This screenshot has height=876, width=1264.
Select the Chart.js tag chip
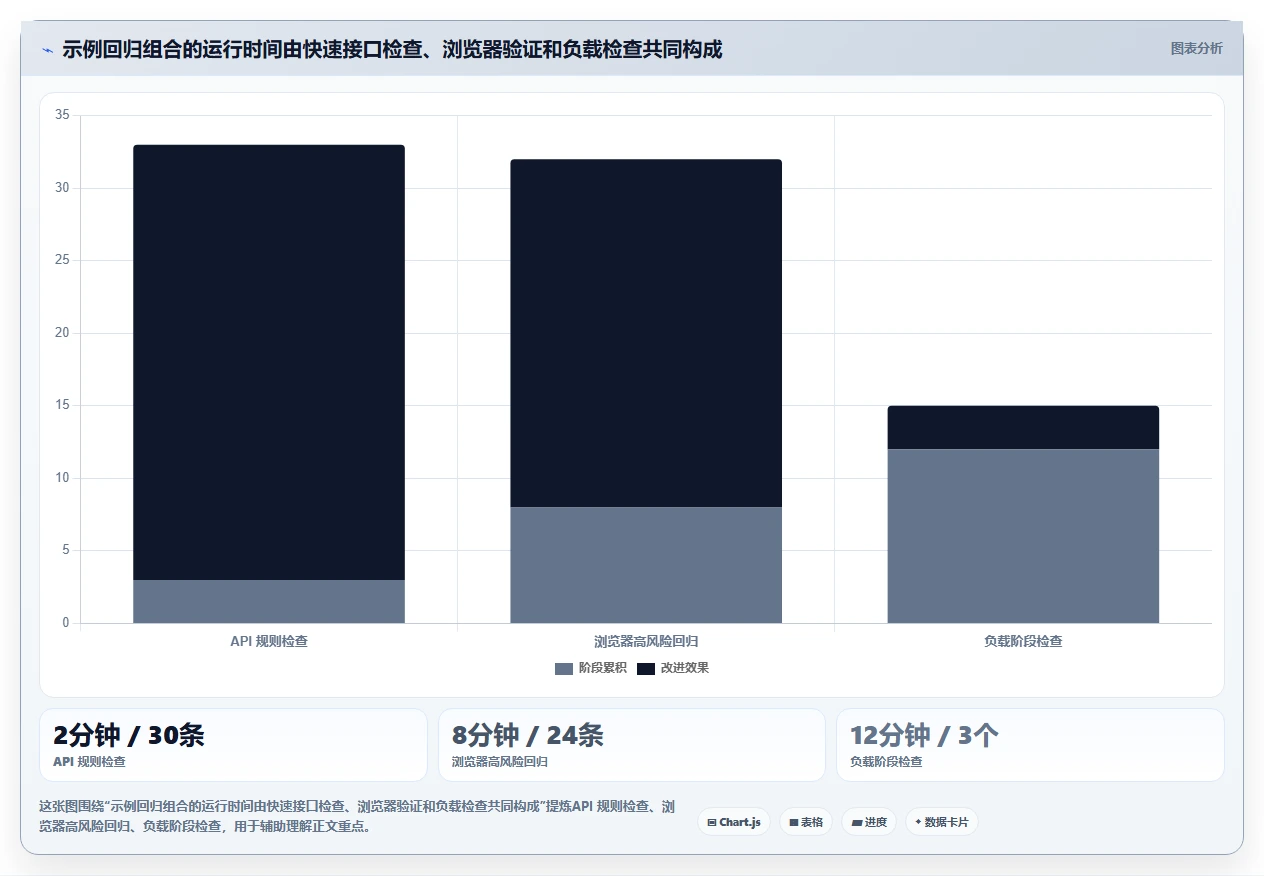click(x=734, y=822)
